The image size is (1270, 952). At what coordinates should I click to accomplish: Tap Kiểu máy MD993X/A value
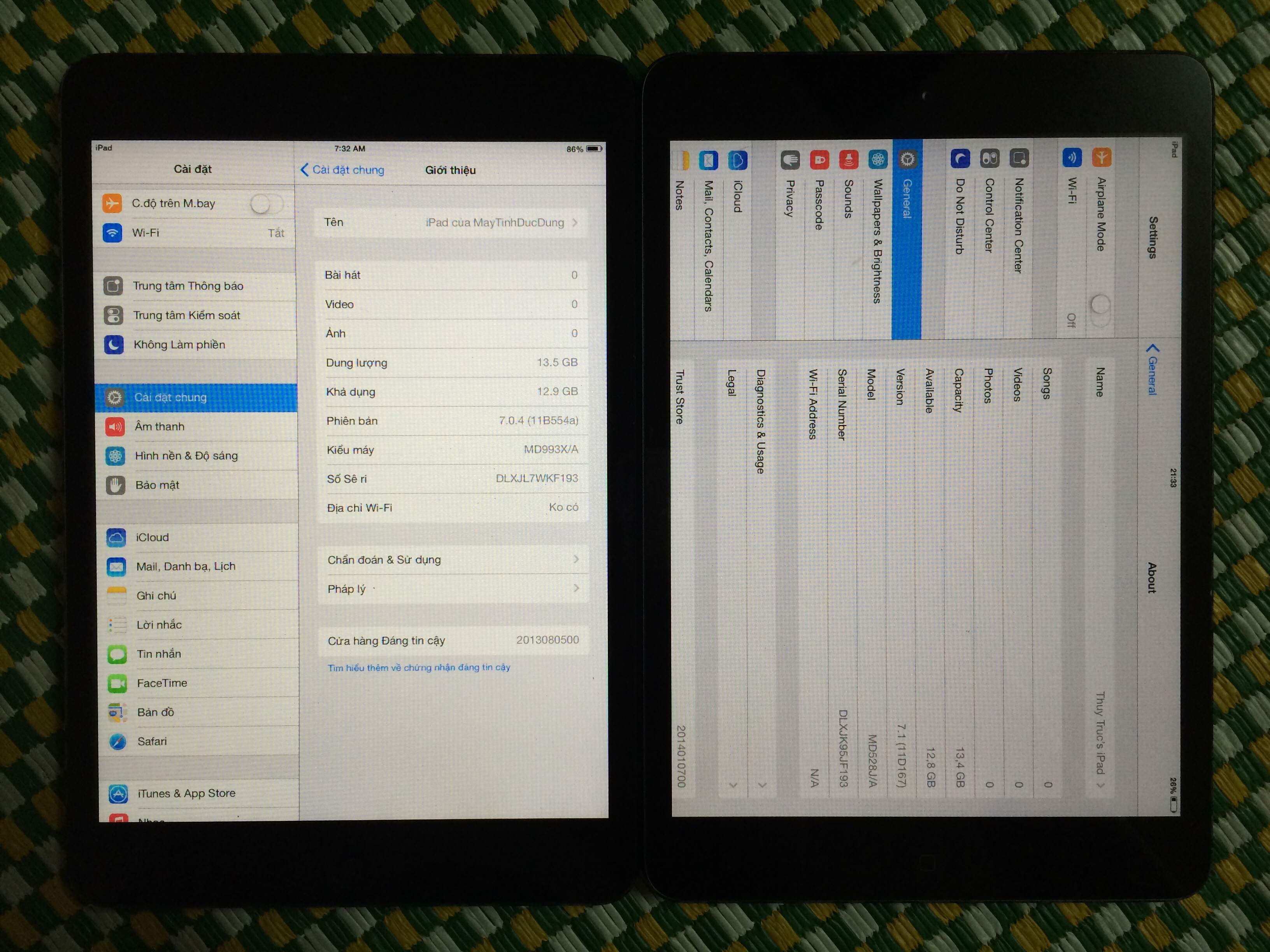[x=551, y=449]
